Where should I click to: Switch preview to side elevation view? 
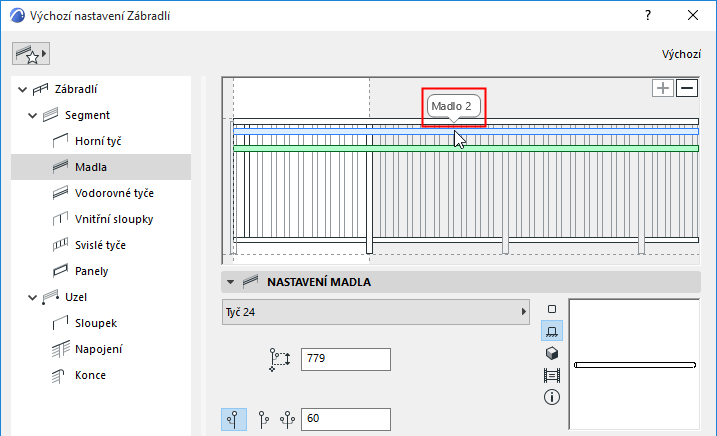coord(552,331)
